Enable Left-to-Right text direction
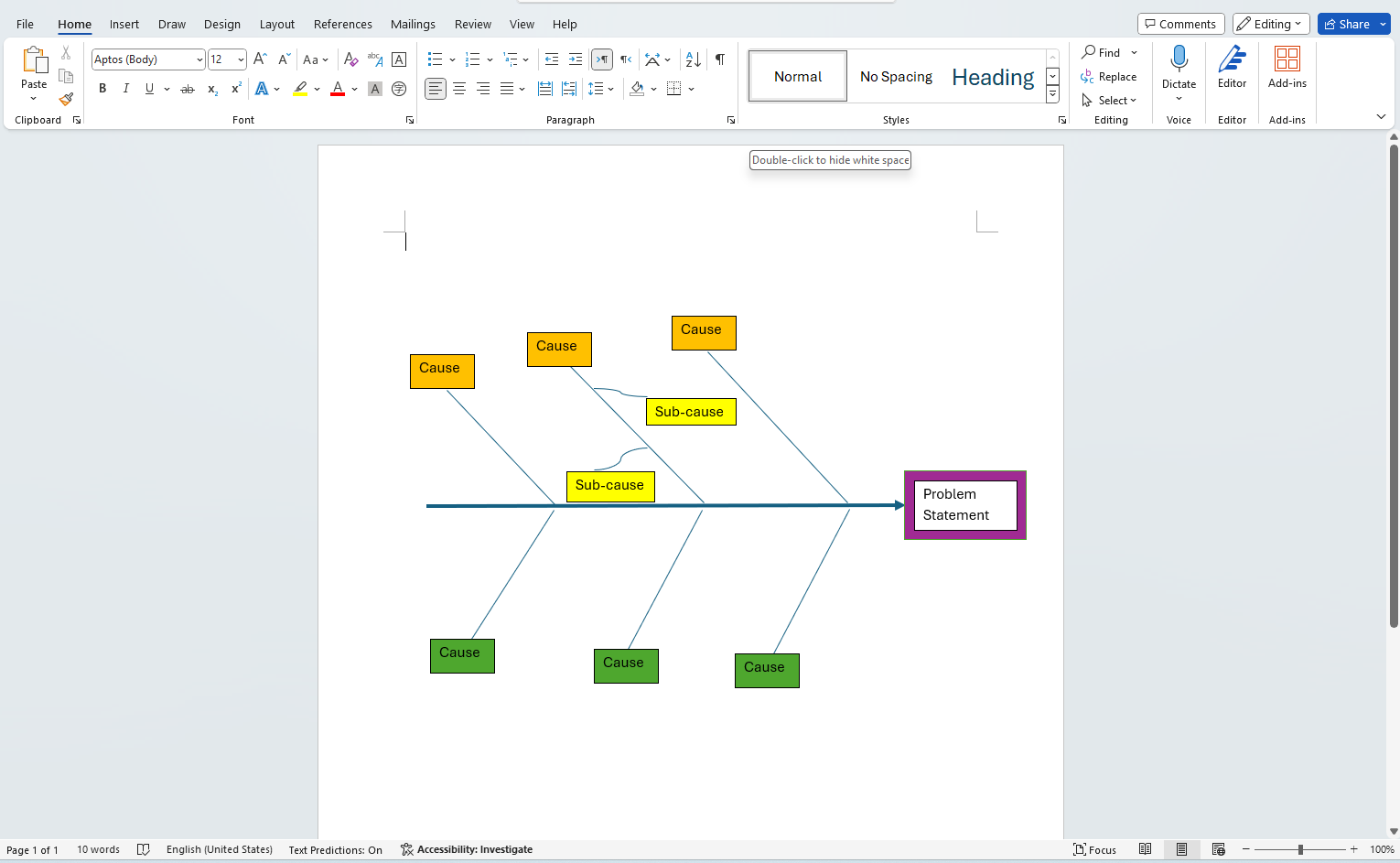 tap(601, 59)
